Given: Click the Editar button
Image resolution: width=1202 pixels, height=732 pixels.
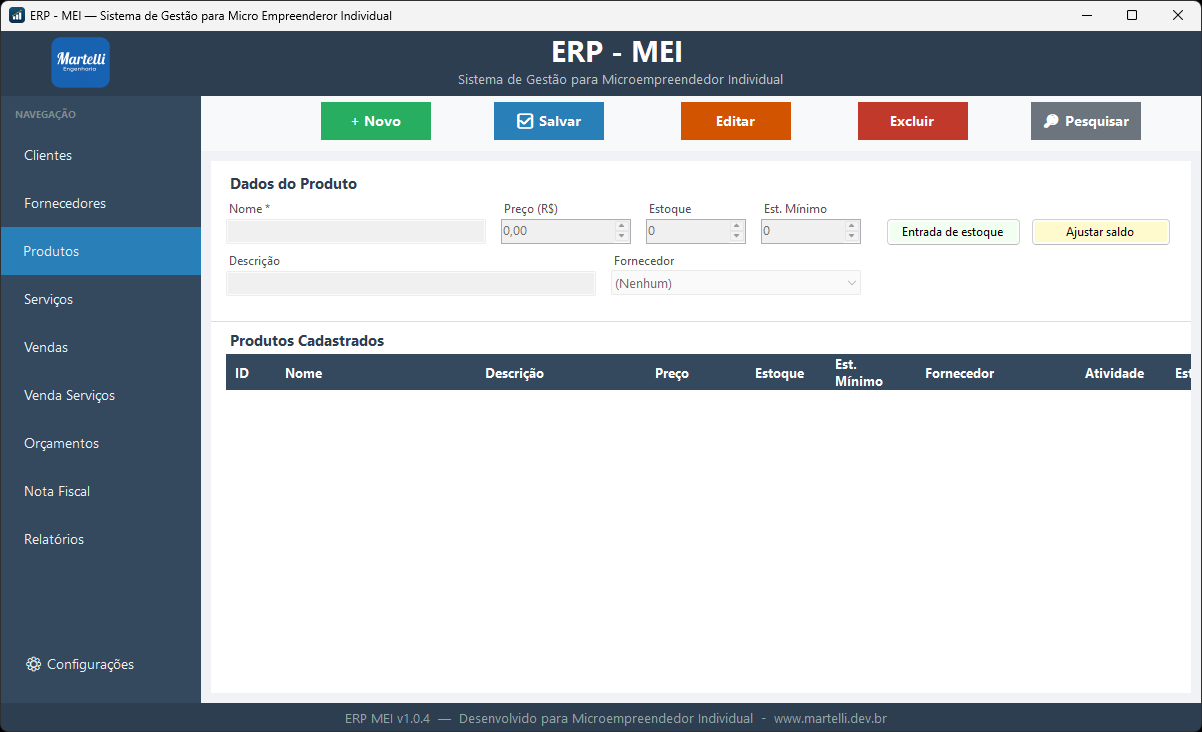Looking at the screenshot, I should pos(736,121).
